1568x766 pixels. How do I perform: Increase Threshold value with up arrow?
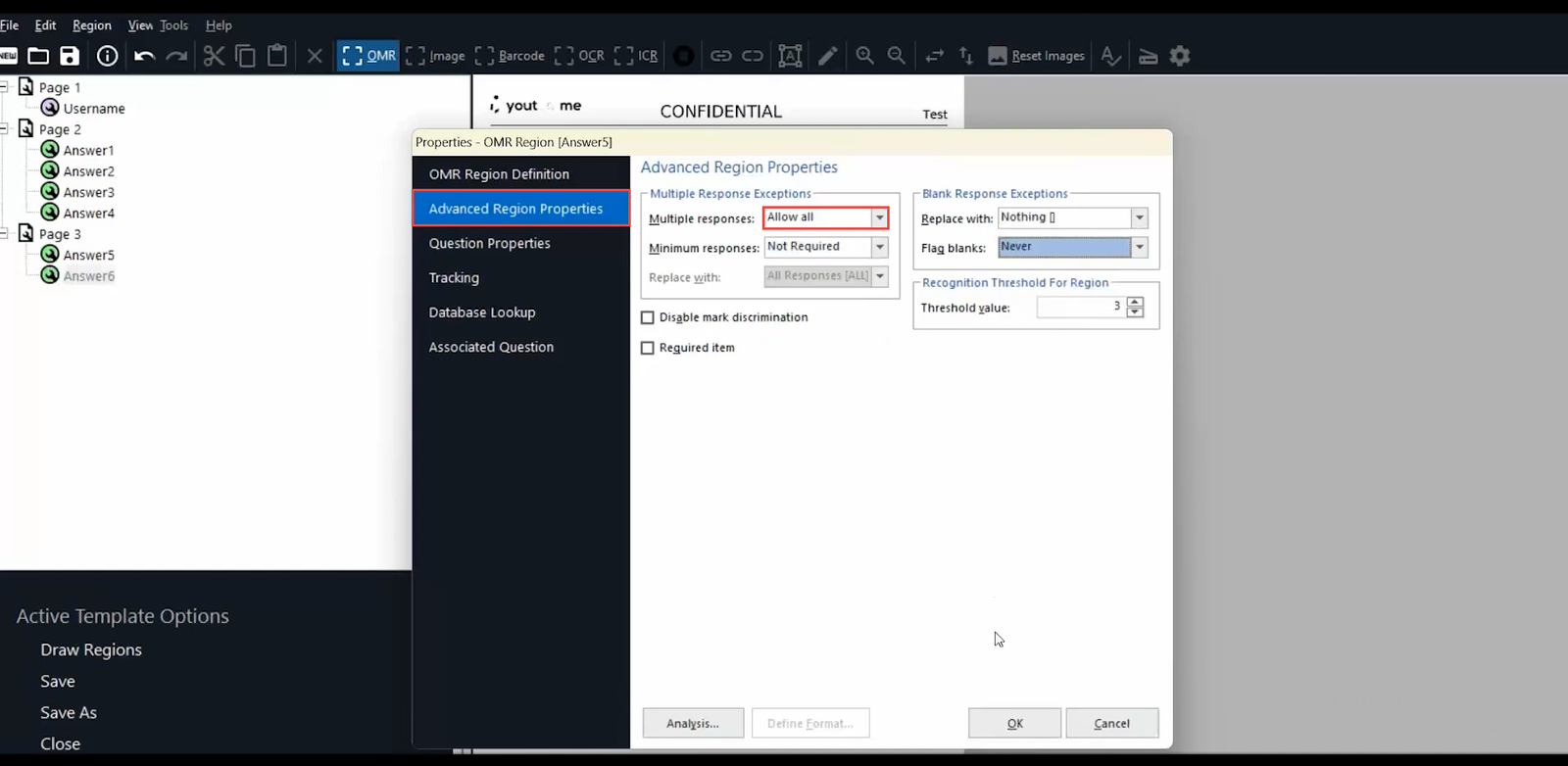coord(1135,302)
